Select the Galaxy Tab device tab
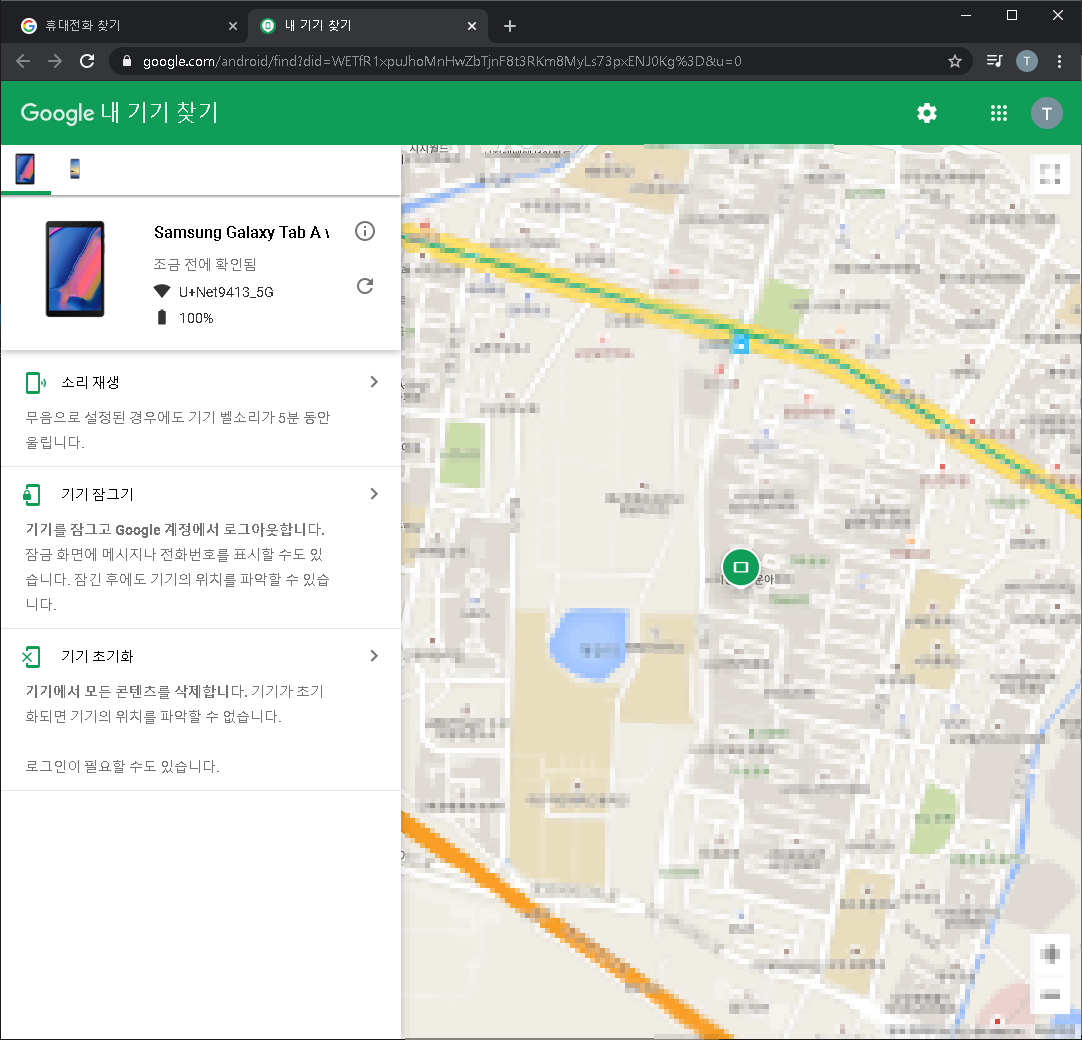This screenshot has height=1040, width=1082. click(26, 169)
